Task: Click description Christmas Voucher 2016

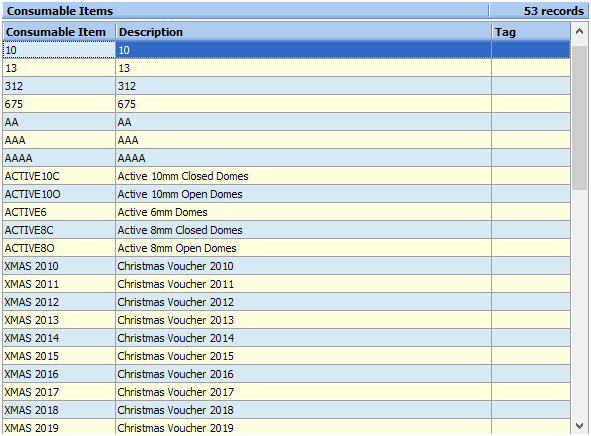Action: tap(303, 374)
